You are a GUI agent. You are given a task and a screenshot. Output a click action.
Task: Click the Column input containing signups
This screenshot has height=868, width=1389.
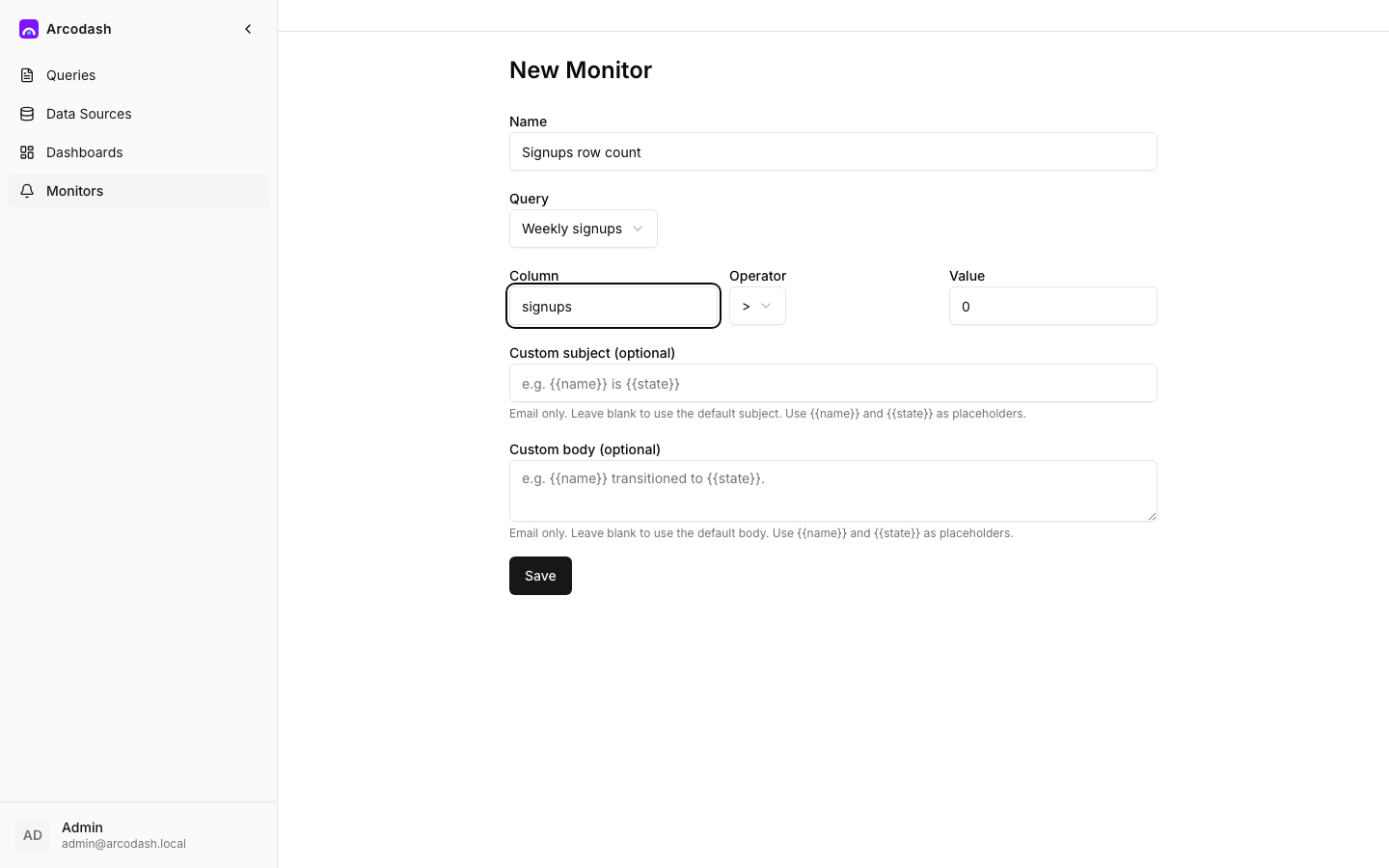click(613, 306)
